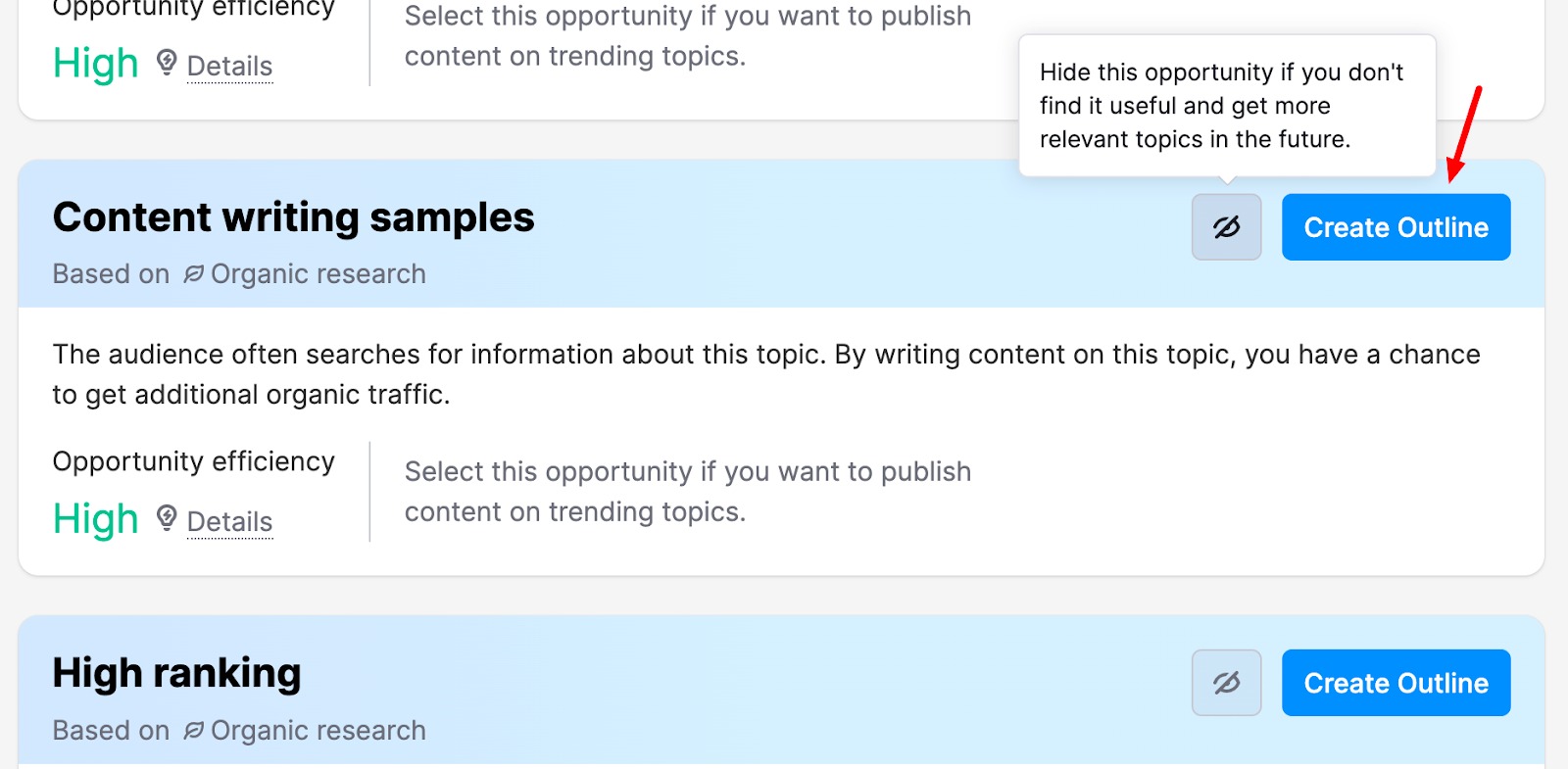
Task: Open Details link in Content writing samples card
Action: (x=229, y=522)
